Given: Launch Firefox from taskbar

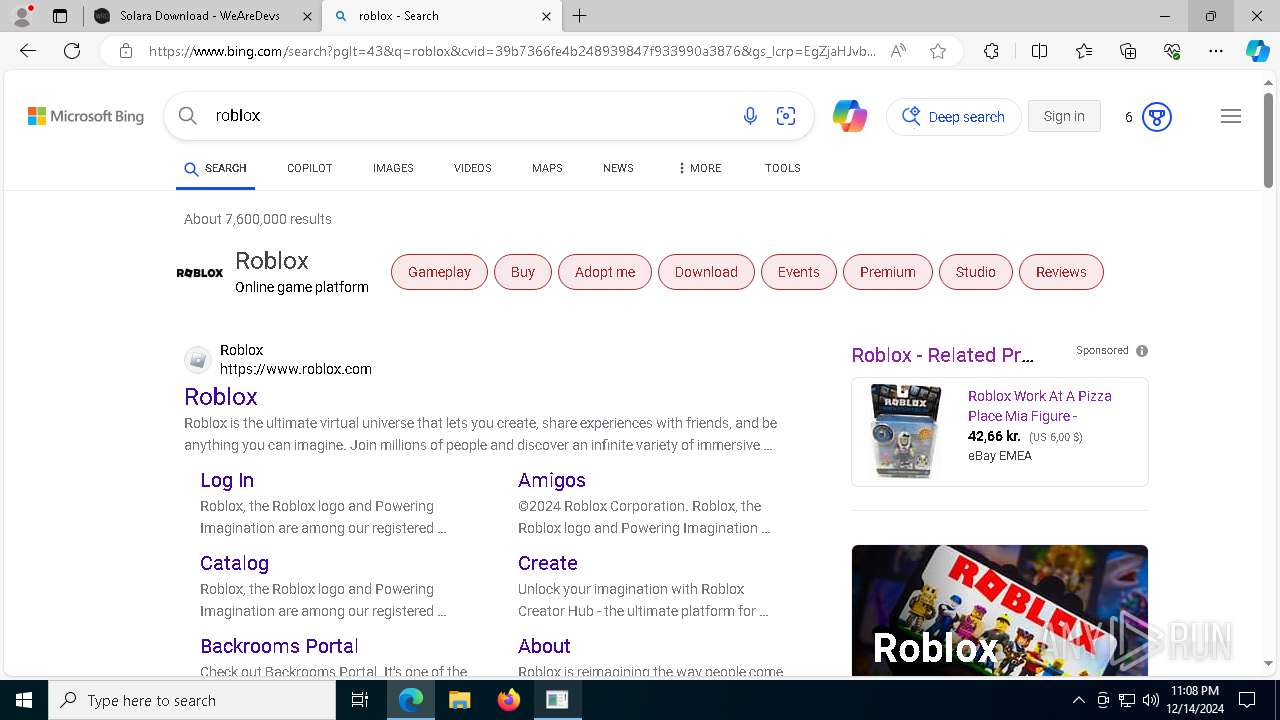Looking at the screenshot, I should coord(508,700).
